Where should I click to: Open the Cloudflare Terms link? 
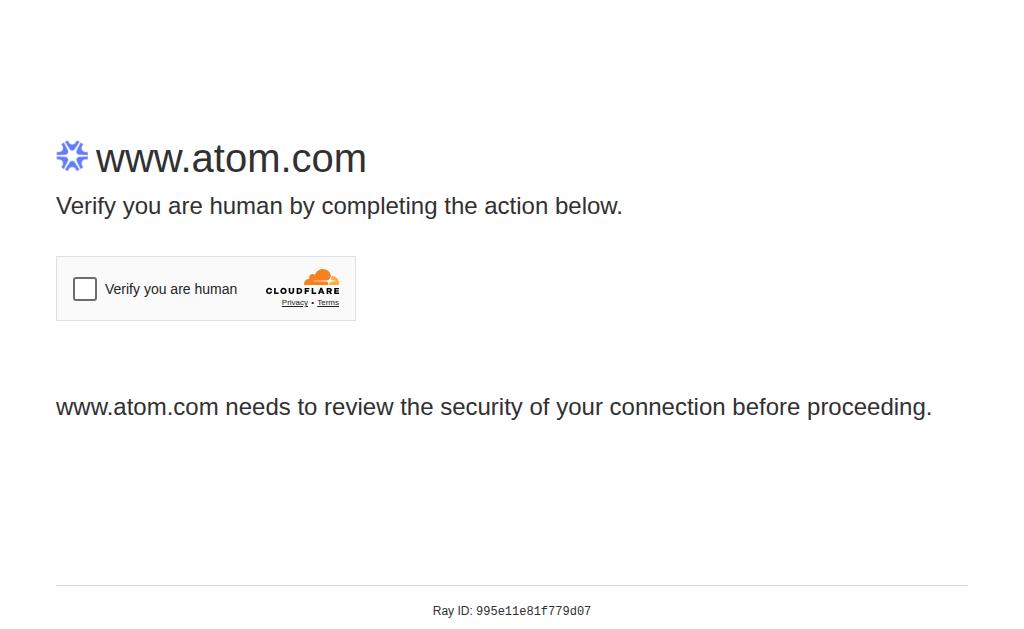click(328, 303)
